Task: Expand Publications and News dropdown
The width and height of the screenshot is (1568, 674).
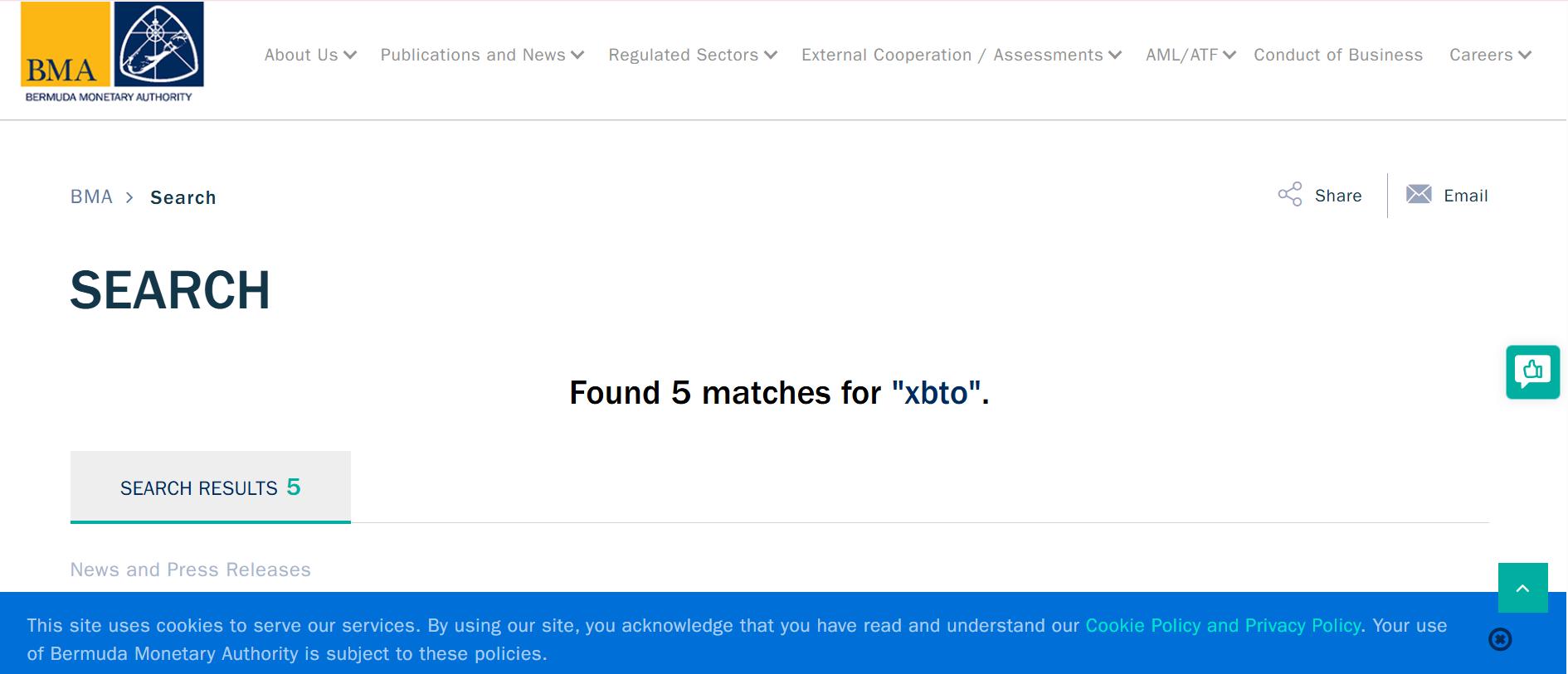Action: coord(483,55)
